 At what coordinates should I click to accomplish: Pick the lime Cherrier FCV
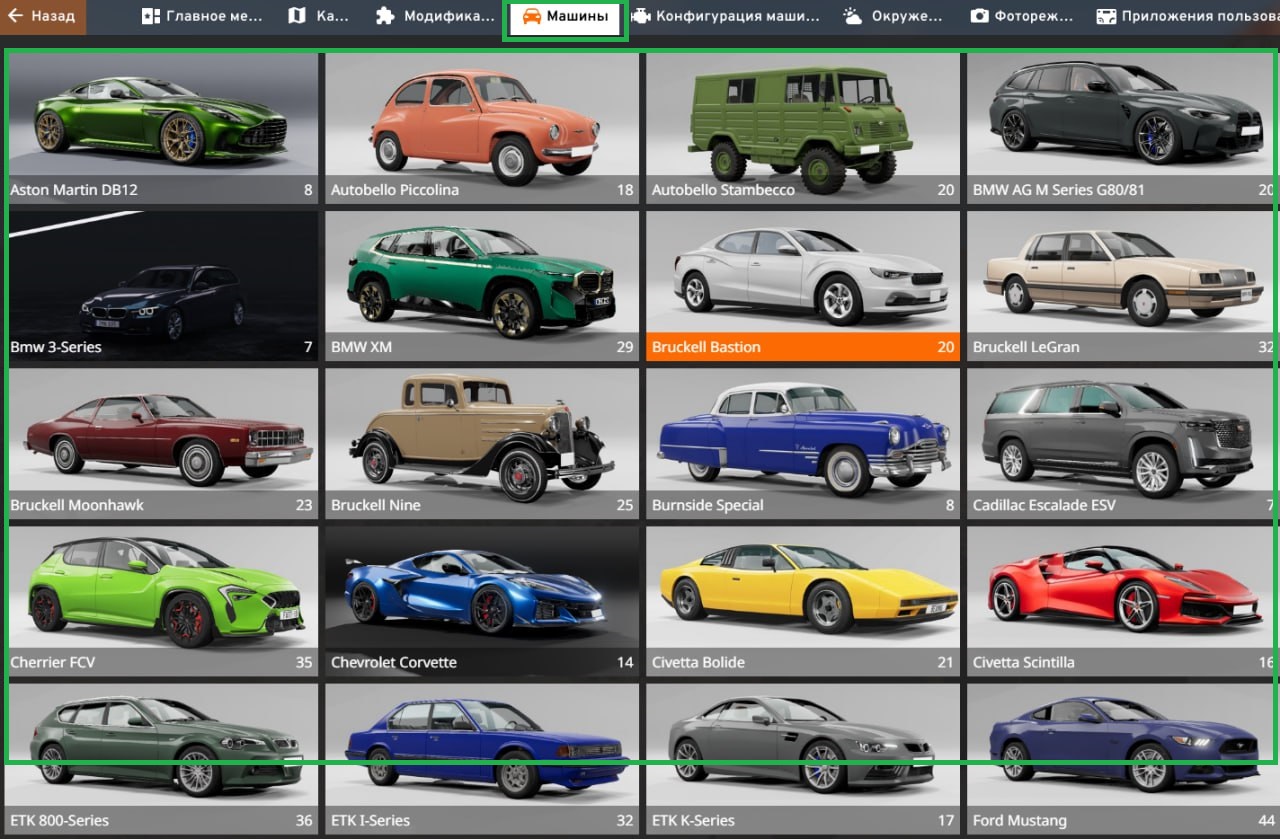[x=163, y=601]
